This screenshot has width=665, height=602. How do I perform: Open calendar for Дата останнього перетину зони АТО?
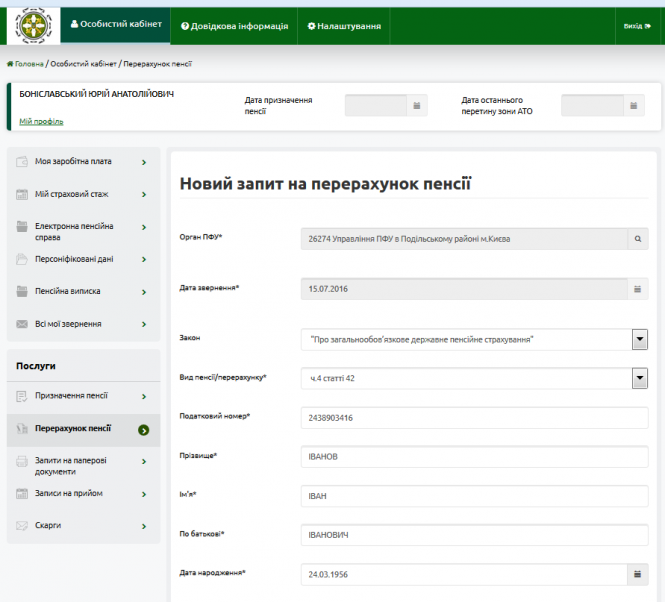[x=635, y=105]
